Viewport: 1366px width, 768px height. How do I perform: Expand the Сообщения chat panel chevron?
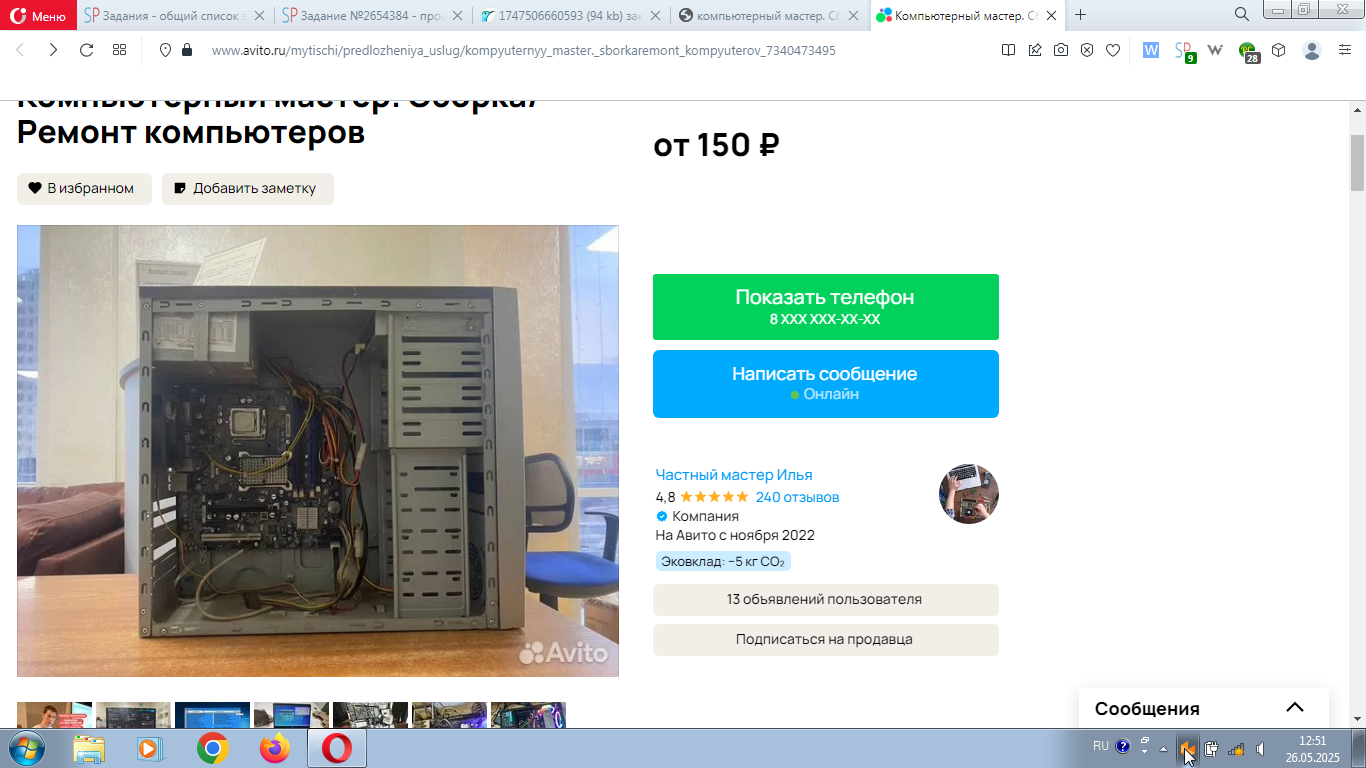[x=1295, y=707]
